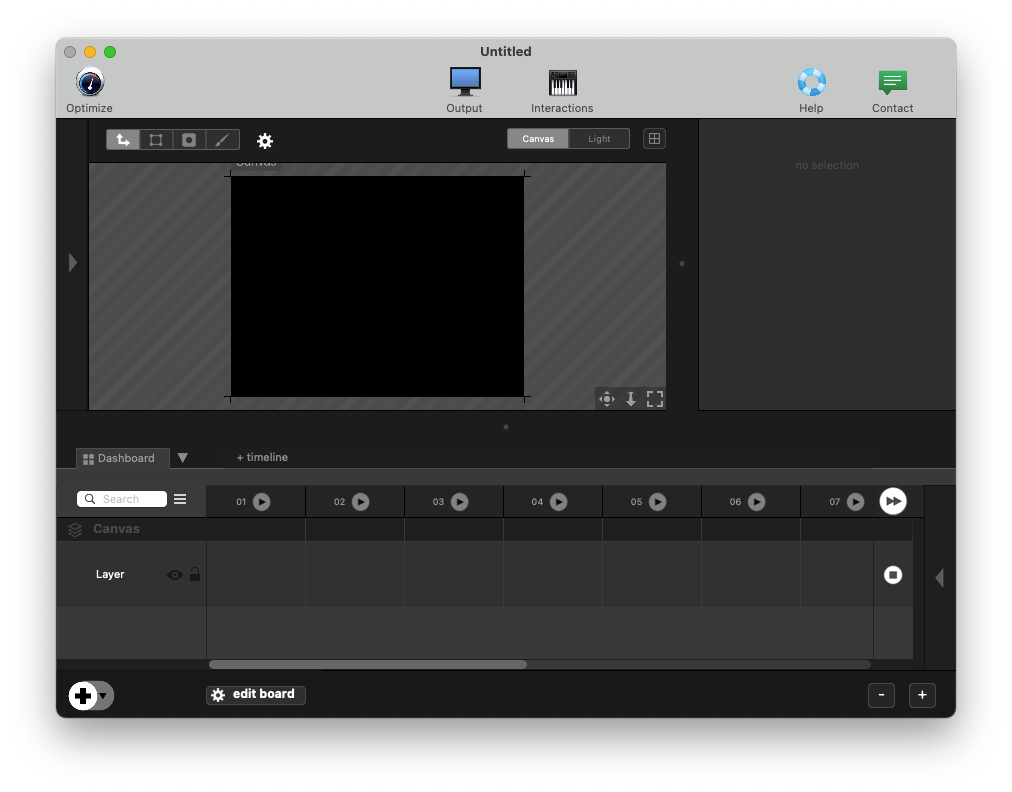Viewport: 1012px width, 792px height.
Task: Open the add-item dropdown arrow
Action: click(x=103, y=696)
